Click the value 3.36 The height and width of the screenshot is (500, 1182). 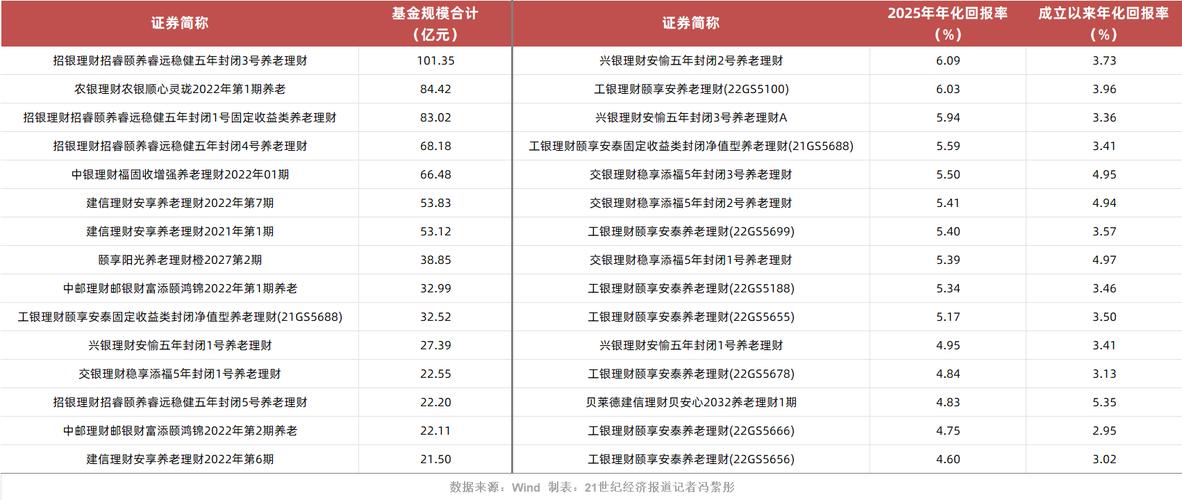[1104, 118]
